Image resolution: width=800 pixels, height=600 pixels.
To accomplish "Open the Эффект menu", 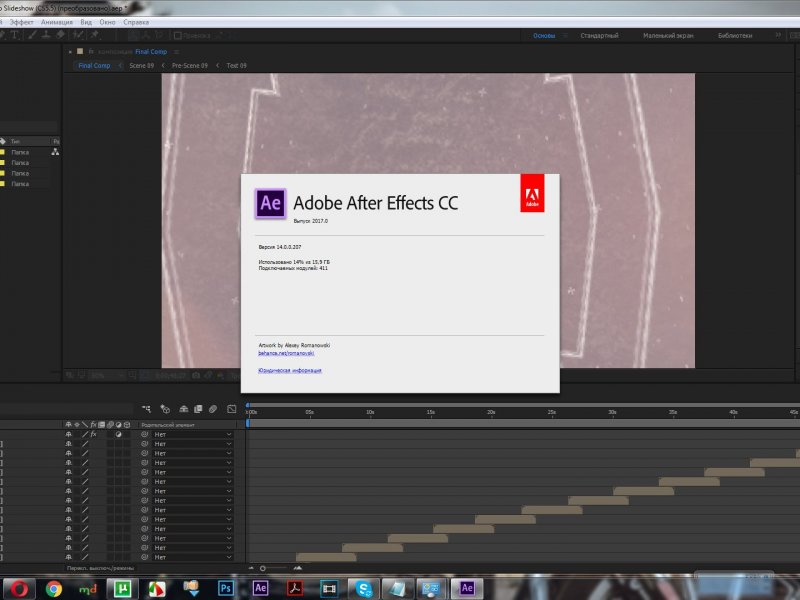I will click(x=21, y=22).
